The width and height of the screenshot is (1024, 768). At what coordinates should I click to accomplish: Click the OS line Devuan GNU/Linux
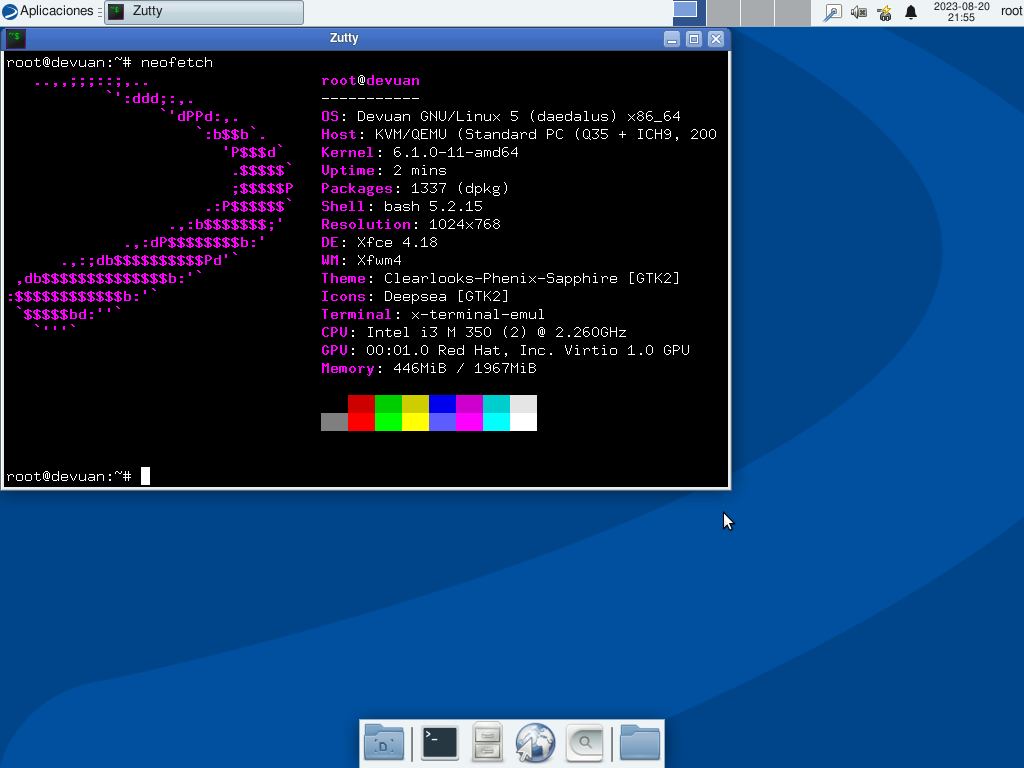point(501,116)
